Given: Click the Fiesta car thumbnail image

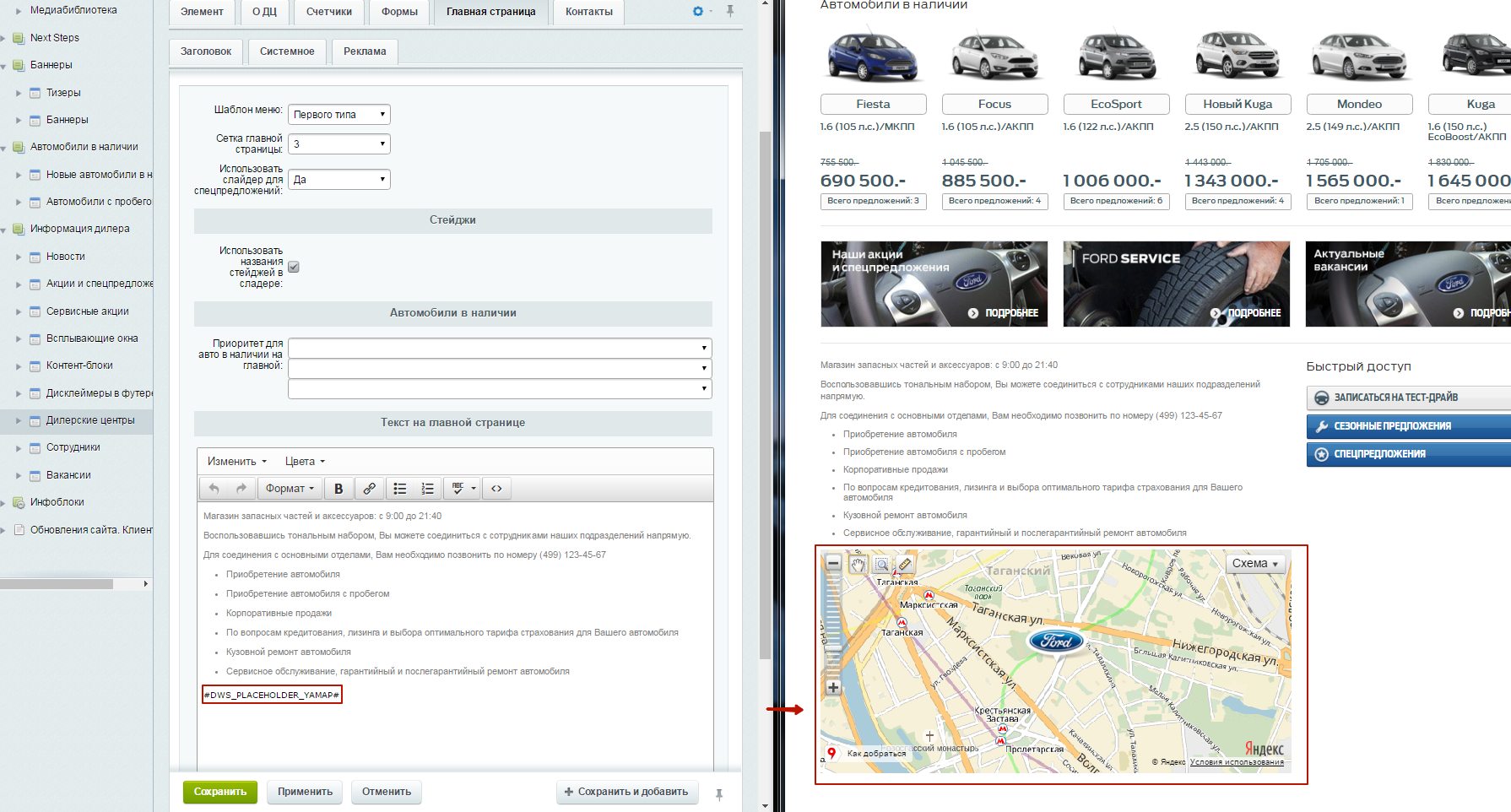Looking at the screenshot, I should click(873, 57).
